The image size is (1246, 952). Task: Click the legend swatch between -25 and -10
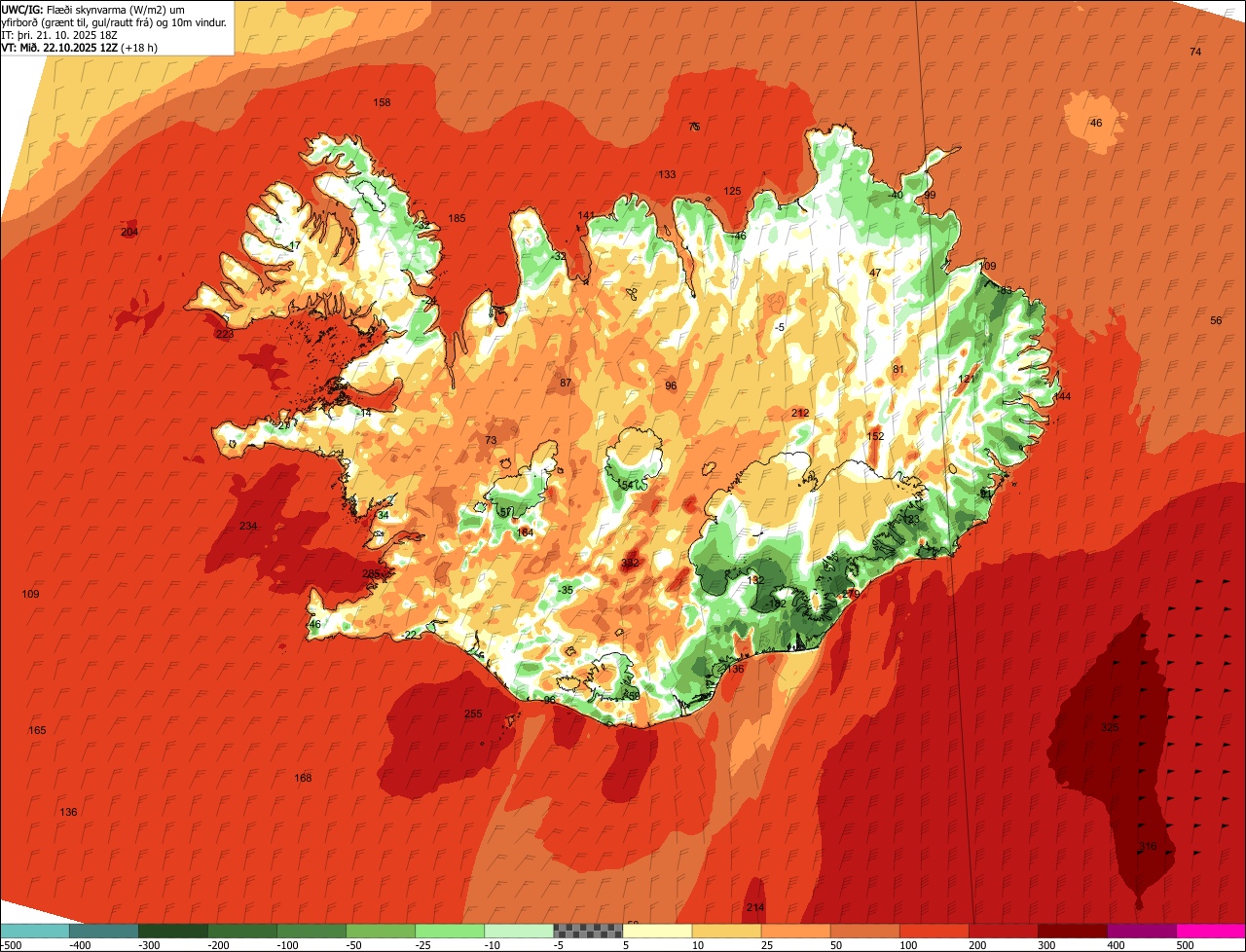[x=449, y=931]
